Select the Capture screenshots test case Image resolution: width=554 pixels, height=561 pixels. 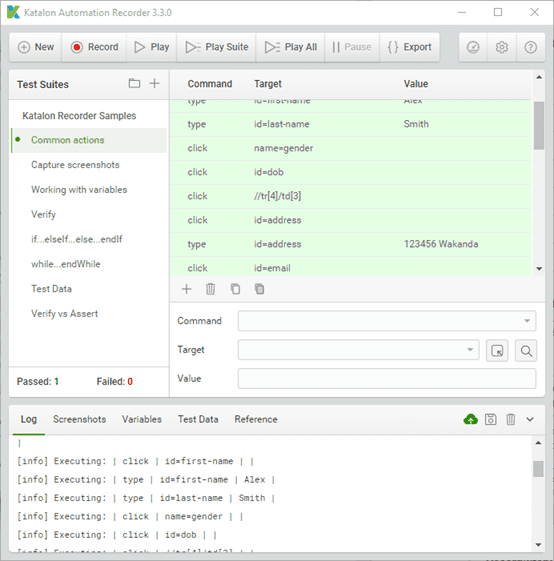pos(75,165)
